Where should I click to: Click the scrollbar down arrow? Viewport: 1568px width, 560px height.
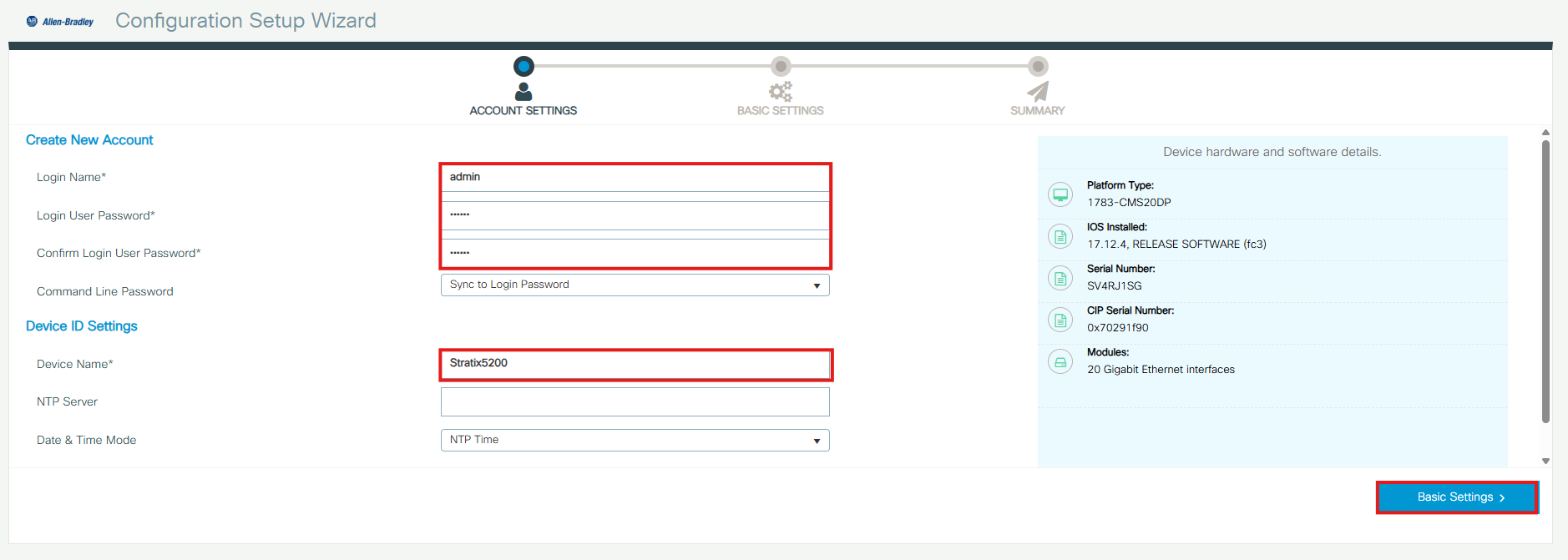(x=1545, y=461)
